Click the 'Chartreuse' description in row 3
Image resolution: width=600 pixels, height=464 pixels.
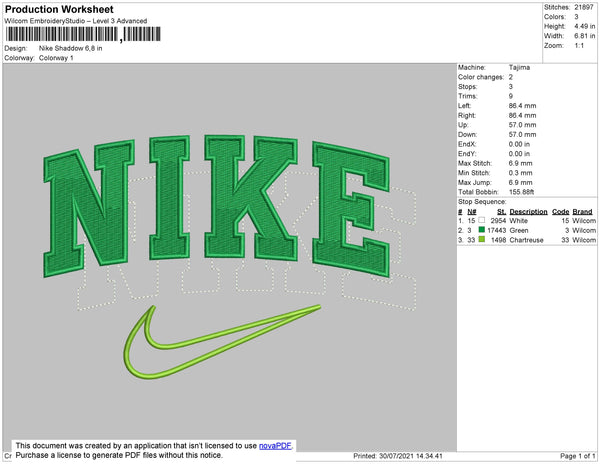click(527, 240)
